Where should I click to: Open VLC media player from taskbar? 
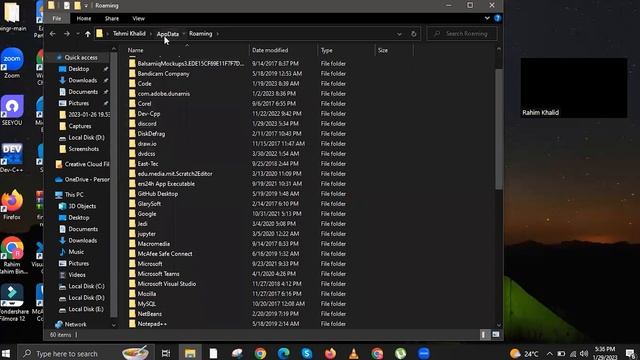(x=353, y=353)
